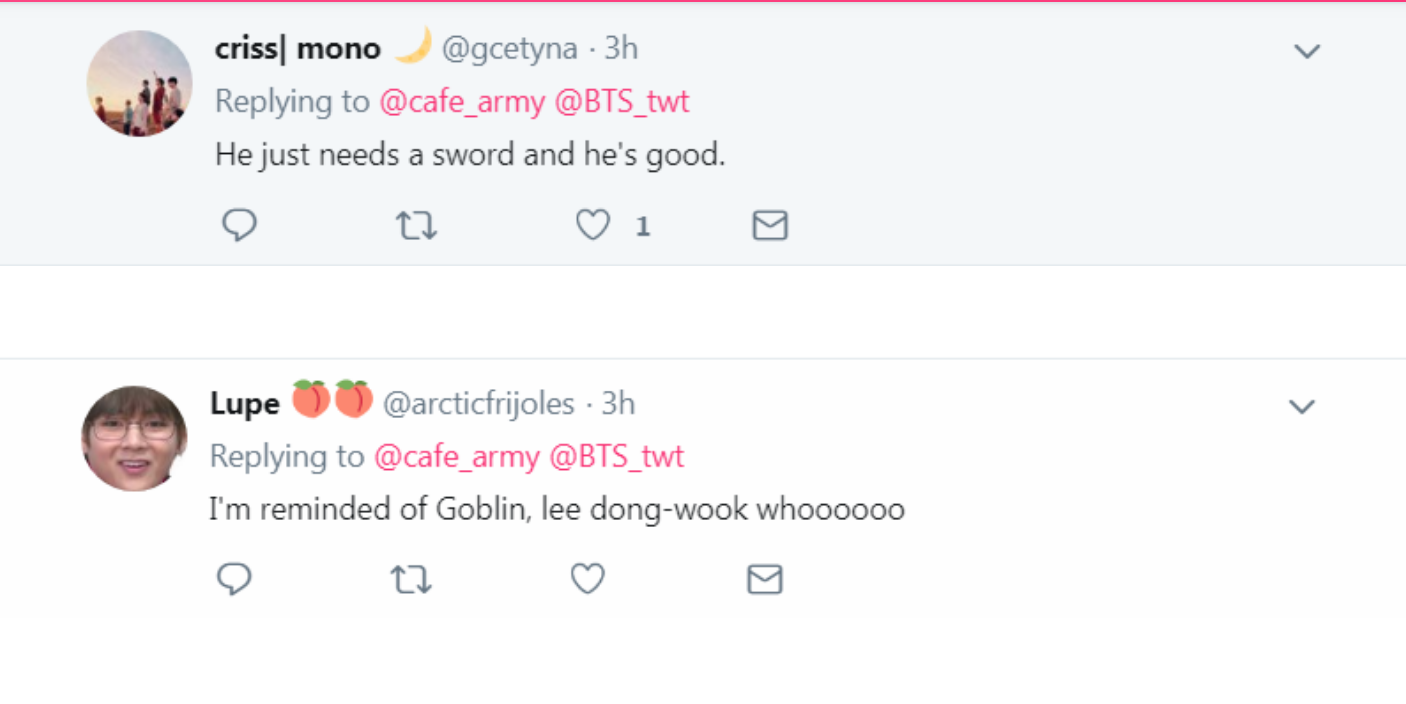Open @BTS_twt mention in first reply
This screenshot has width=1406, height=704.
point(622,101)
